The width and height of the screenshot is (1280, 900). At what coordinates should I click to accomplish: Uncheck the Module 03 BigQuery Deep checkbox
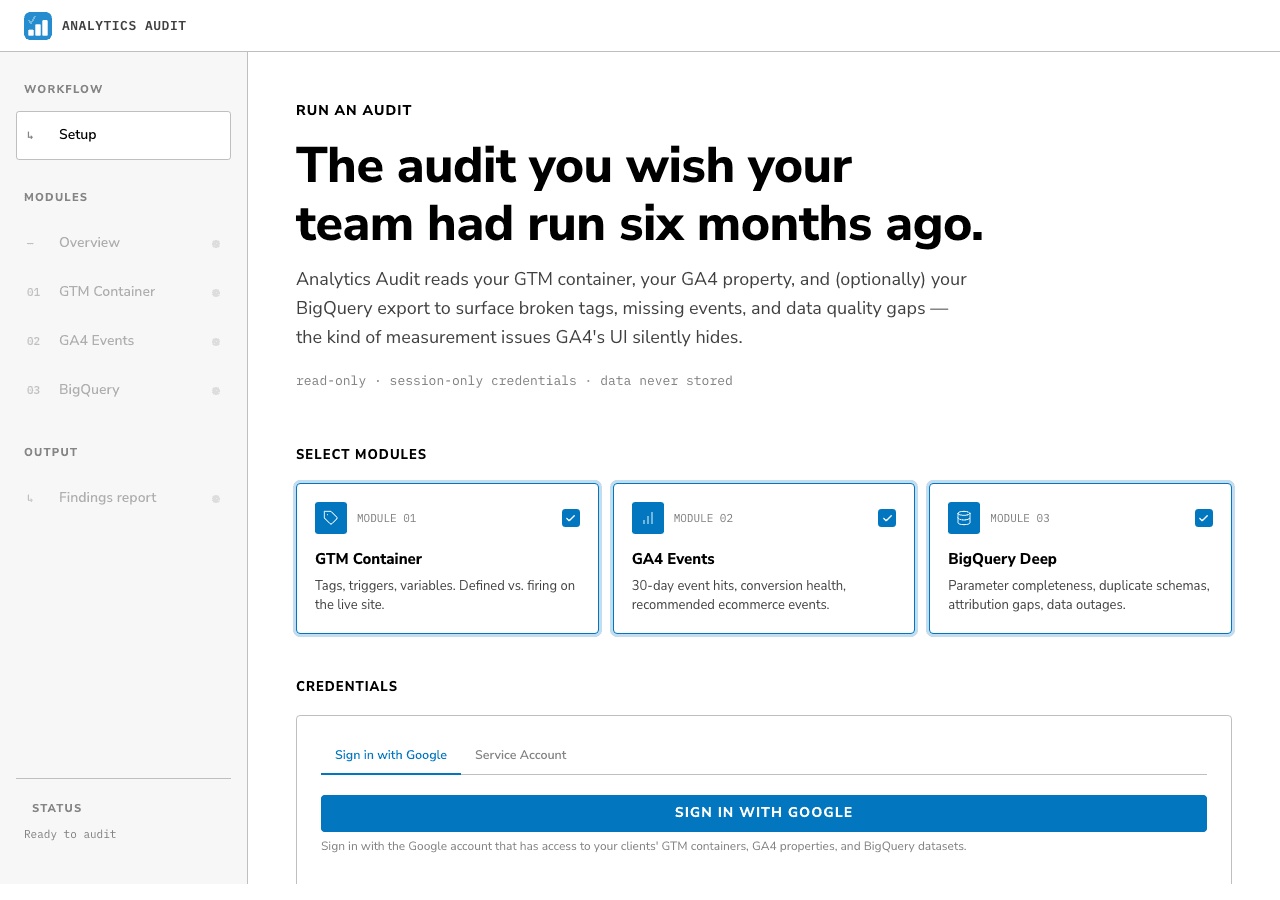pyautogui.click(x=1204, y=518)
